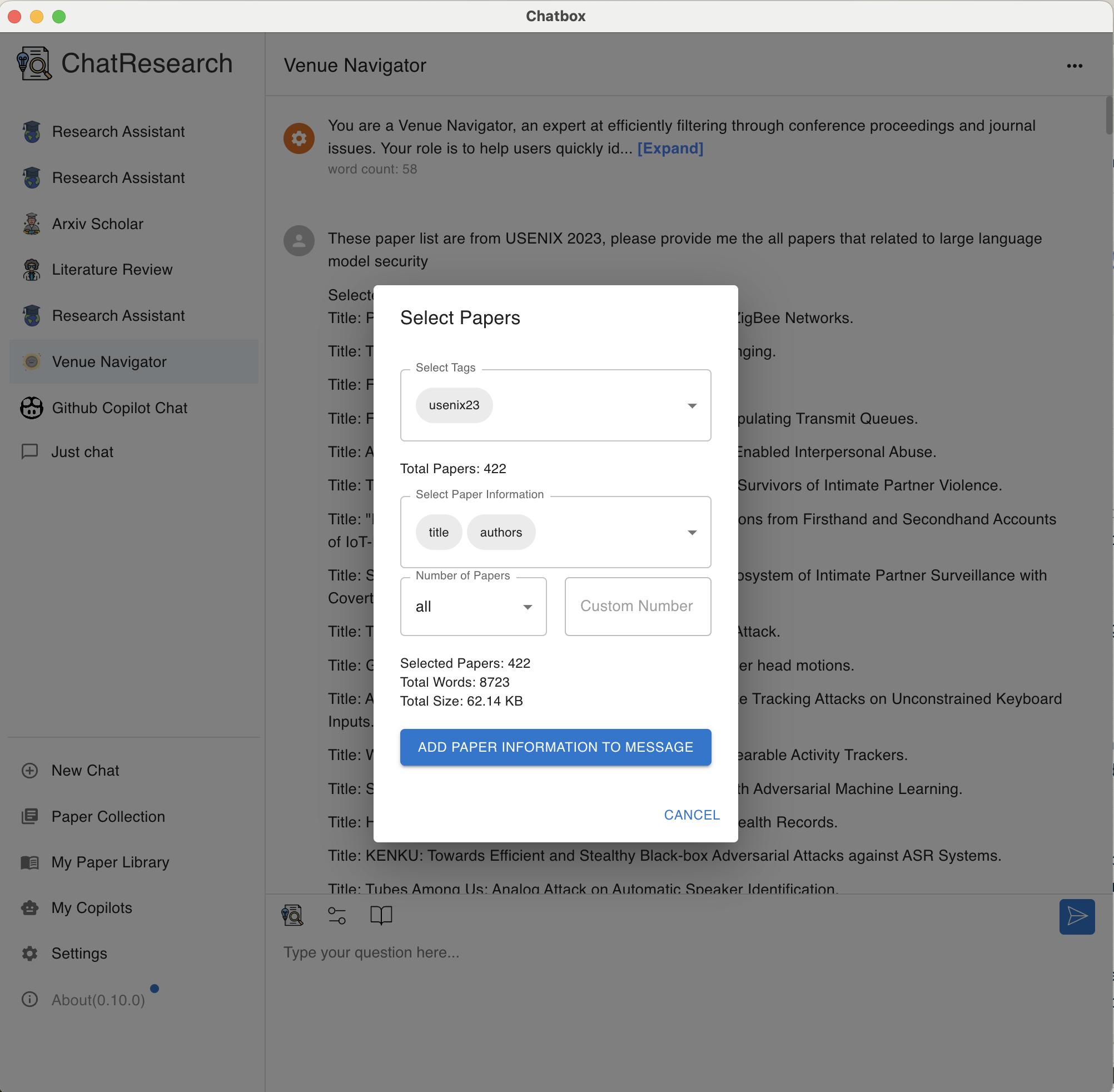
Task: Select the Venue Navigator sidebar icon
Action: tap(31, 362)
